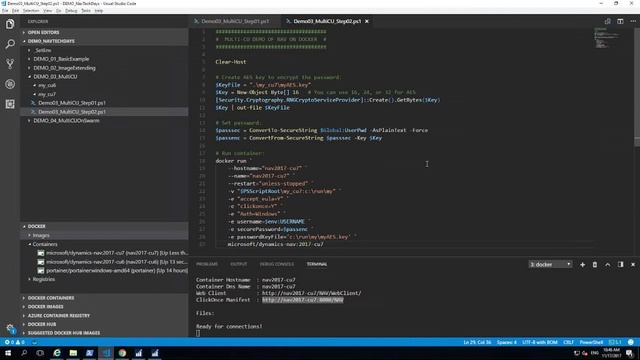Viewport: 640px width, 360px height.
Task: Select the microsoft/dynamics-nav:2017-cu6 container
Action: pos(112,262)
